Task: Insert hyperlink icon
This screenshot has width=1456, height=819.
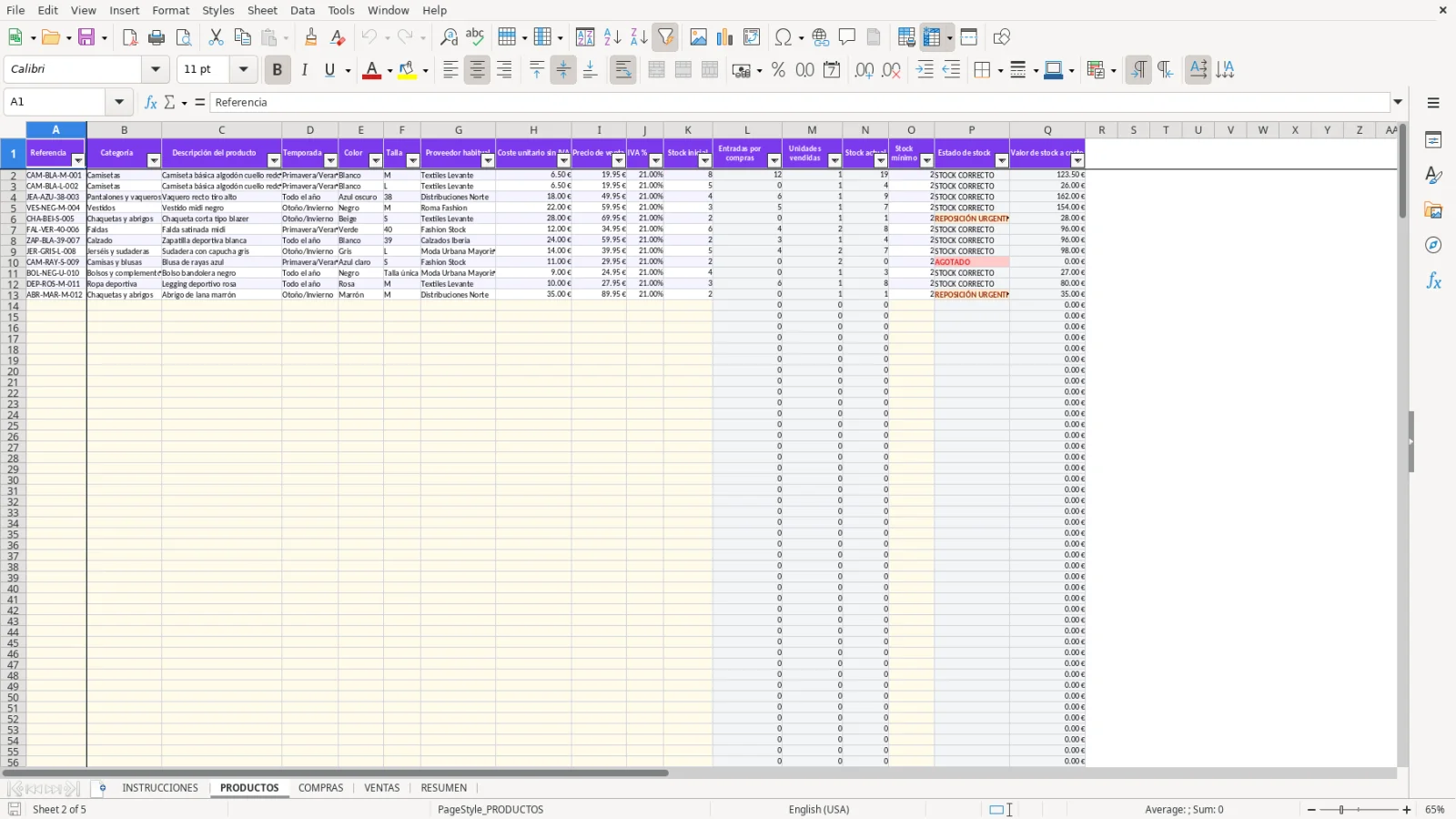Action: [x=821, y=37]
